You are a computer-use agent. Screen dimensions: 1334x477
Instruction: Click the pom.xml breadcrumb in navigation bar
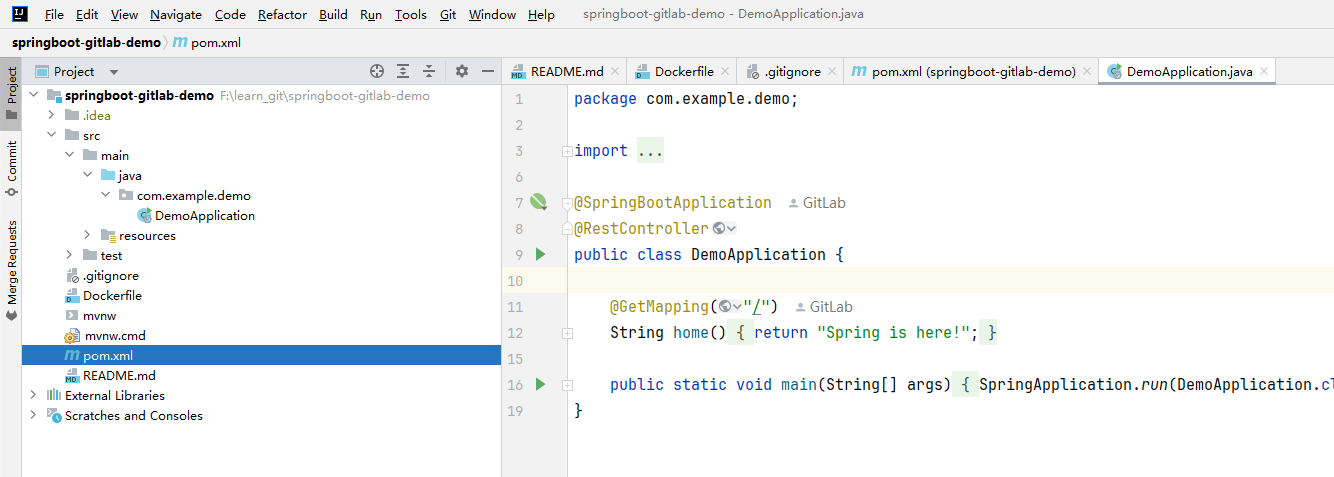tap(207, 42)
